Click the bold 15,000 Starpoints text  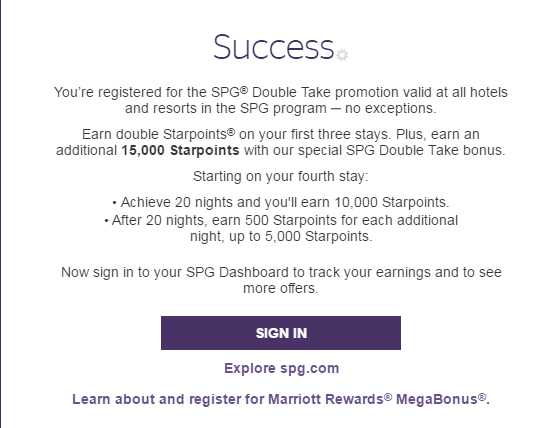coord(180,150)
